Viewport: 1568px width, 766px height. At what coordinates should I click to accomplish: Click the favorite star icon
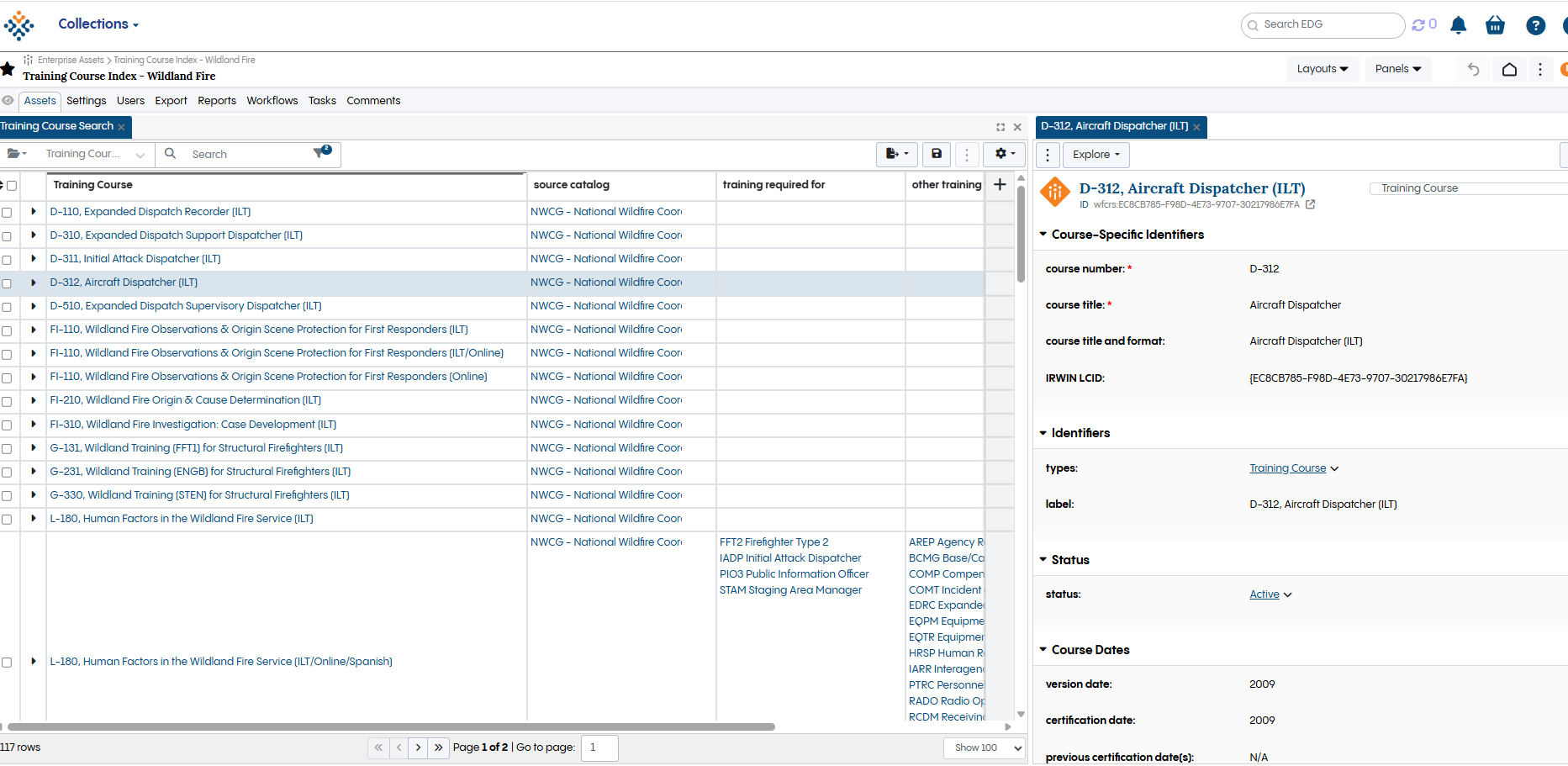(x=8, y=68)
